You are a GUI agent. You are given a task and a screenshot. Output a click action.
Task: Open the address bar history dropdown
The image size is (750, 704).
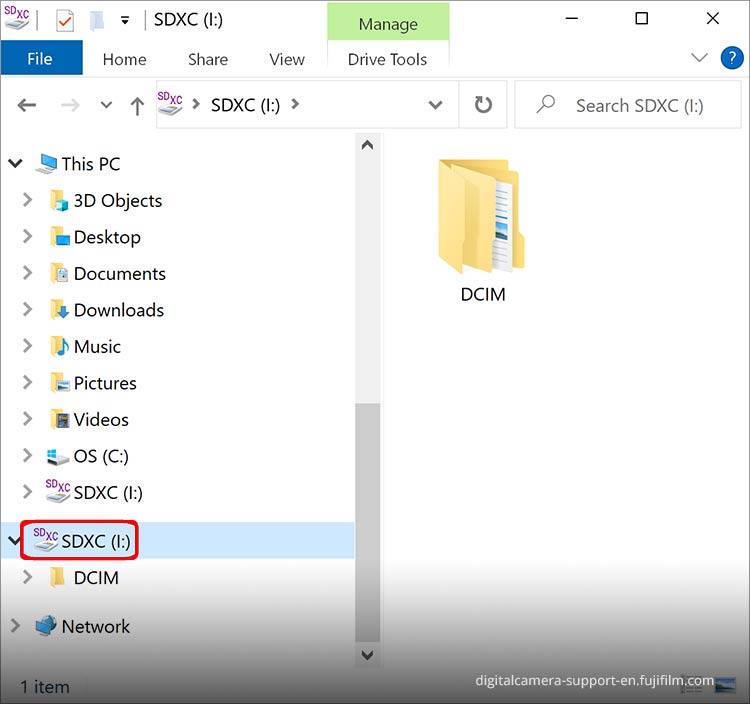click(x=435, y=105)
